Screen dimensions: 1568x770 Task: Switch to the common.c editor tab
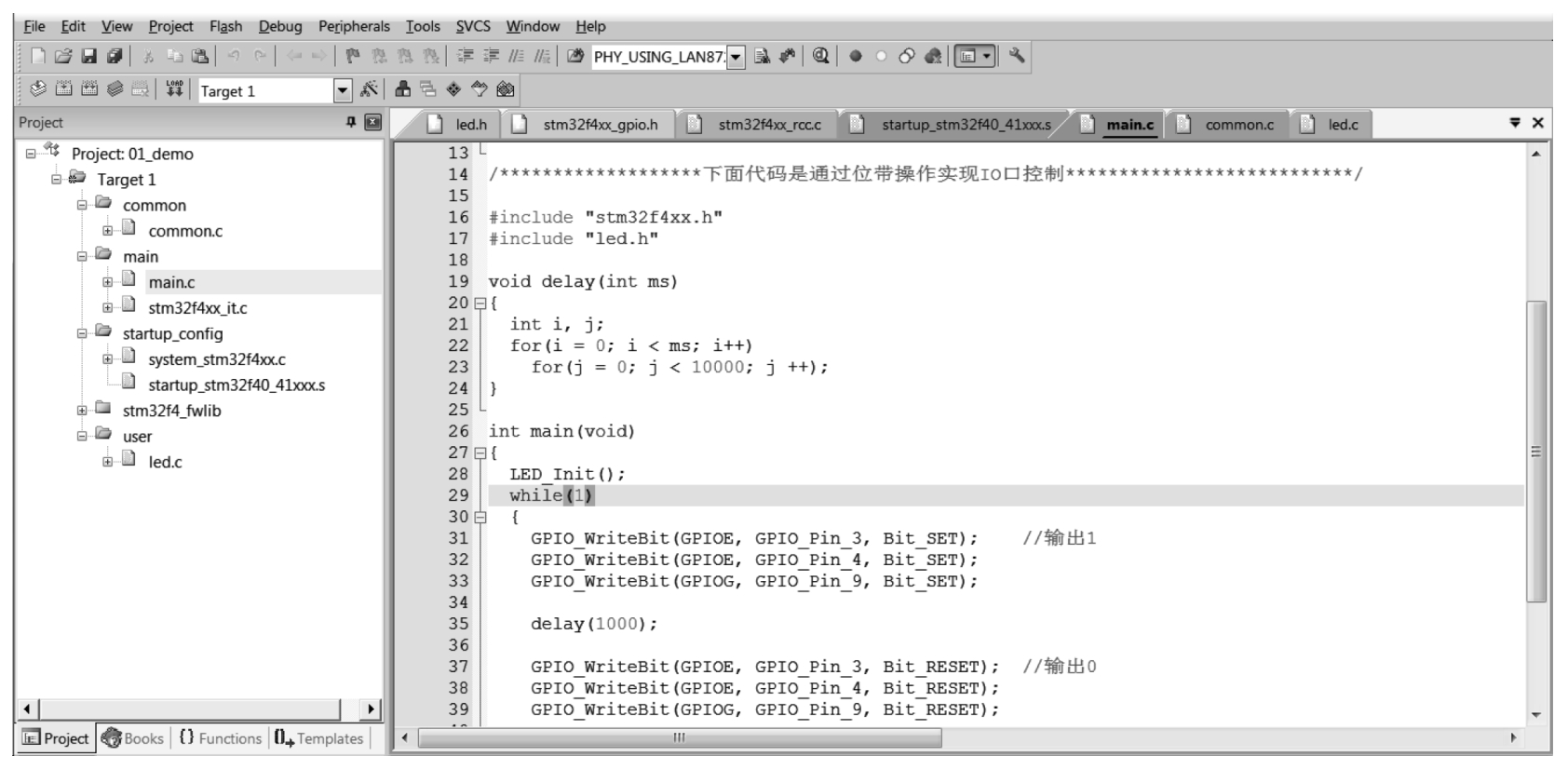pyautogui.click(x=1226, y=125)
